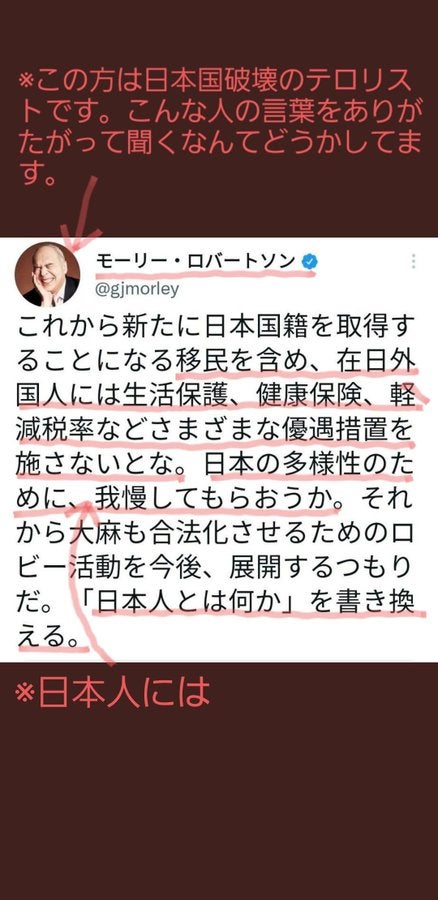Screen dimensions: 438x900
Task: Click the curved red arrow below tweet
Action: [92, 580]
